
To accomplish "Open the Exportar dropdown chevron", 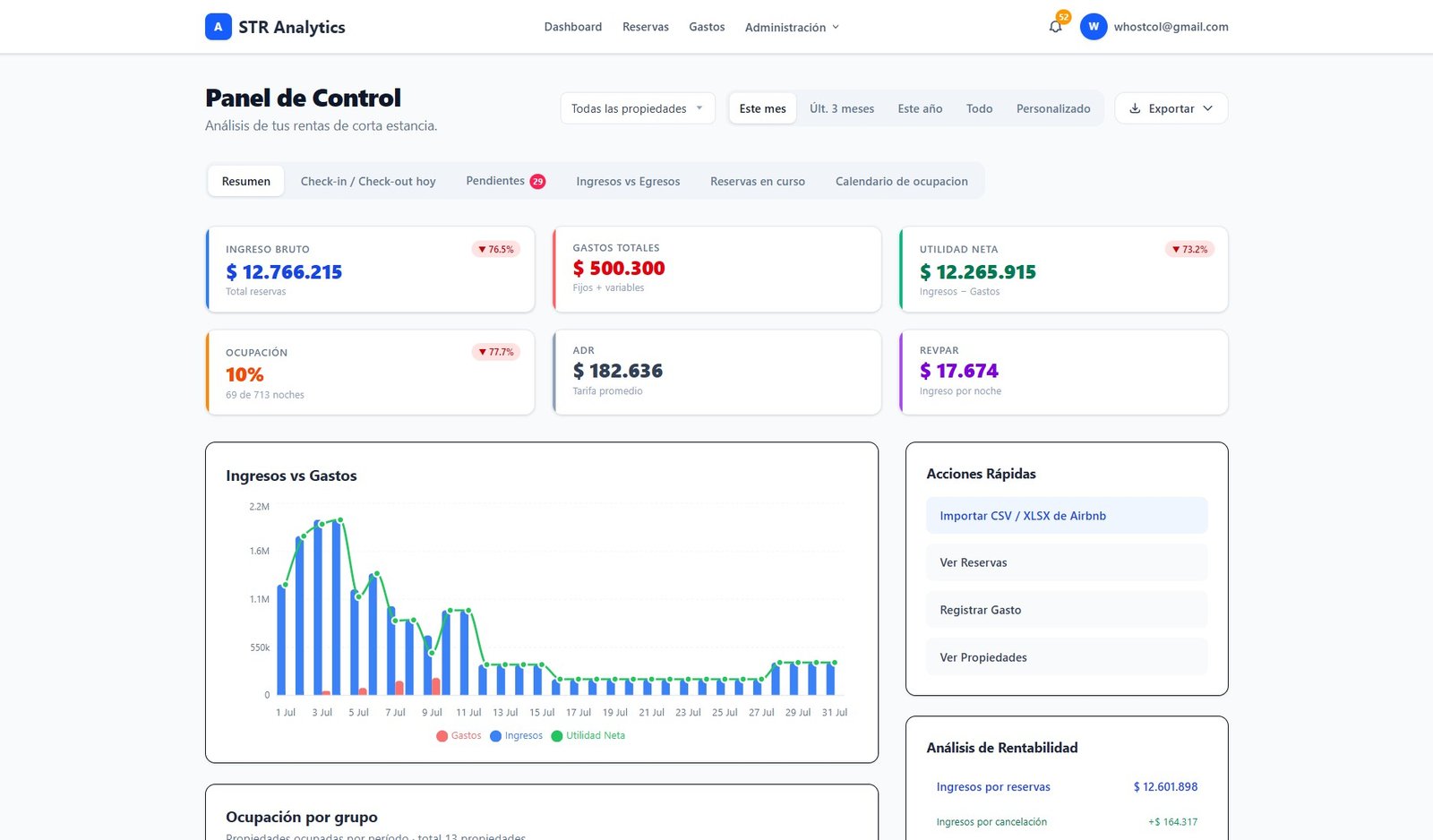I will click(1207, 108).
